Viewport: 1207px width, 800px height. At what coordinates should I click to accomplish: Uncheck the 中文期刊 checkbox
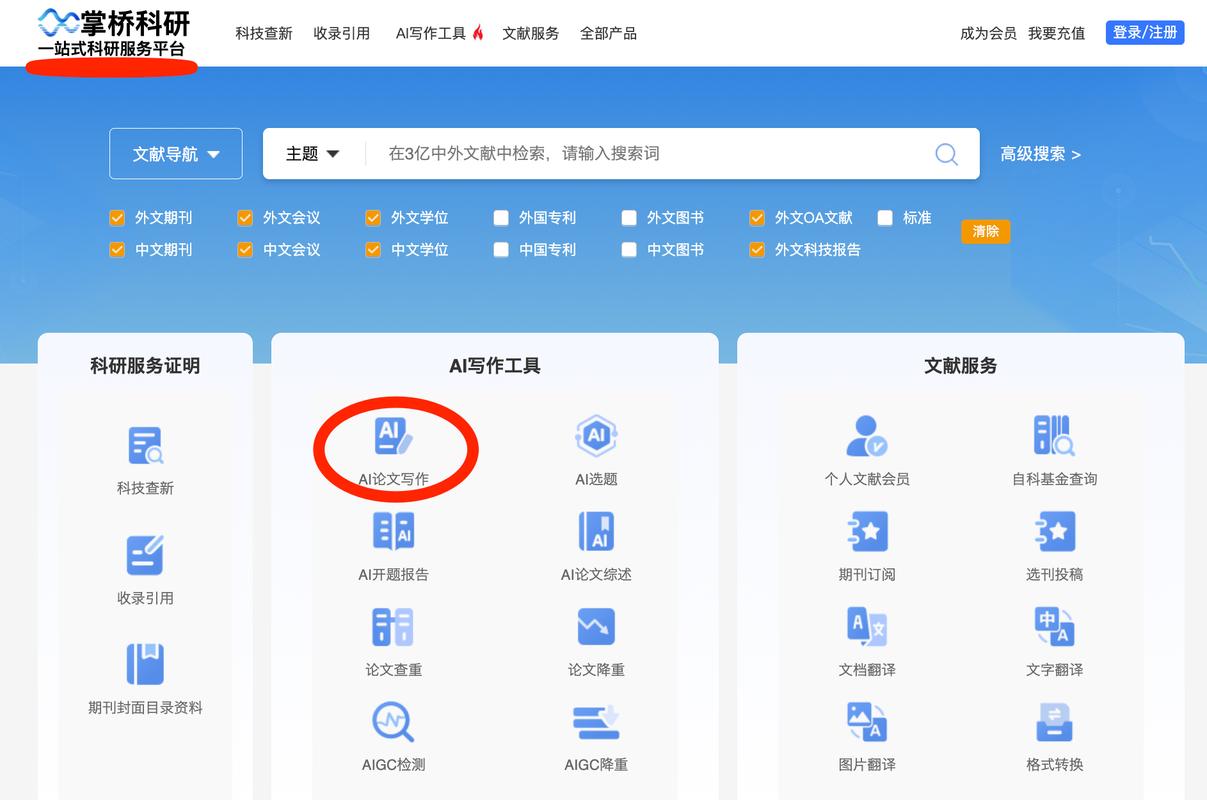click(x=117, y=250)
